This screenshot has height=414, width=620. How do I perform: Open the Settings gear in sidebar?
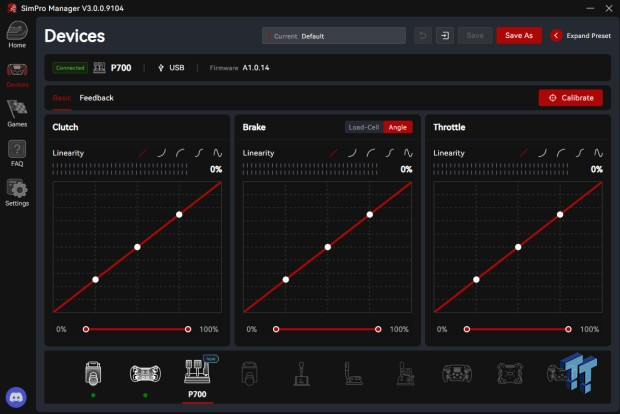pyautogui.click(x=17, y=193)
